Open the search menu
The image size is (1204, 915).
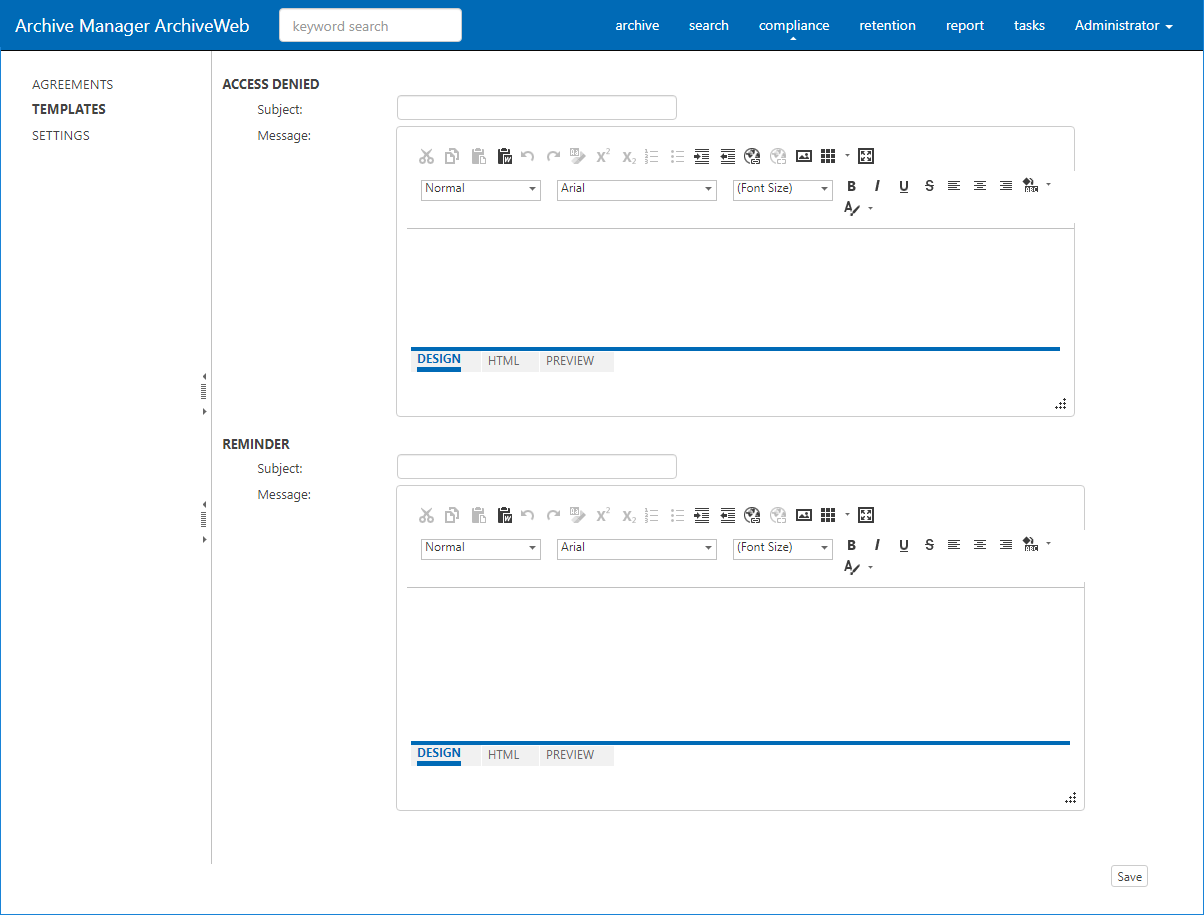pyautogui.click(x=709, y=26)
